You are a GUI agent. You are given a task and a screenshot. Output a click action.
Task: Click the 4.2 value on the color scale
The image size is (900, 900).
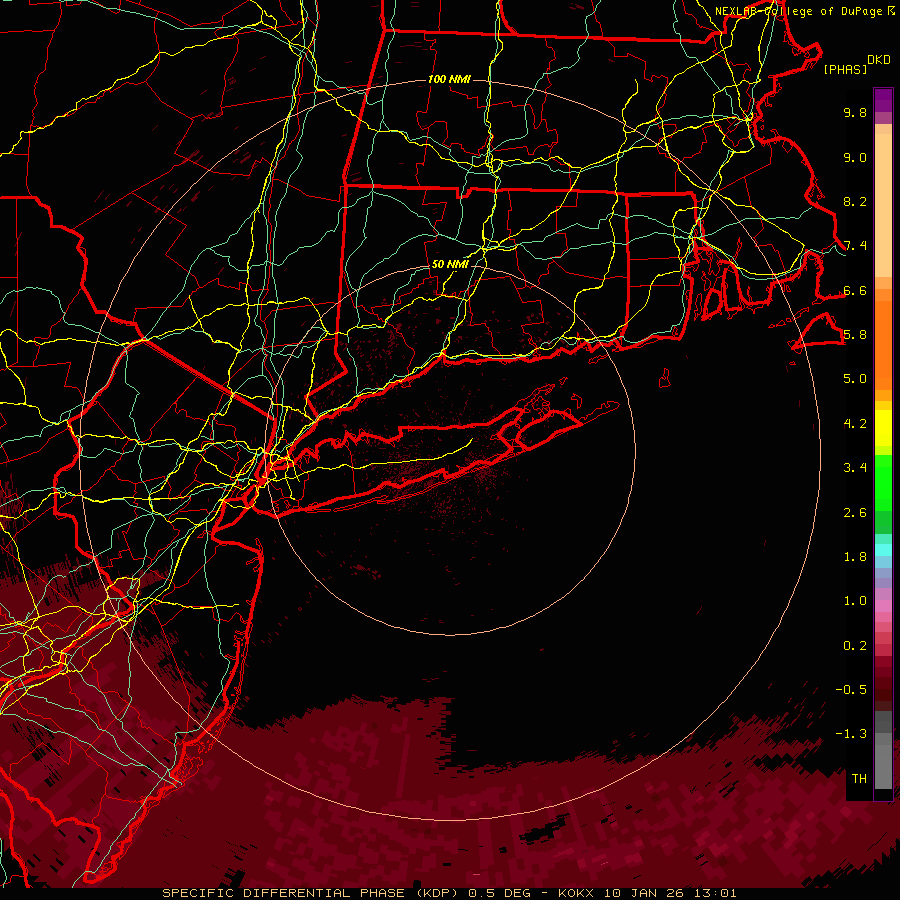pyautogui.click(x=855, y=424)
